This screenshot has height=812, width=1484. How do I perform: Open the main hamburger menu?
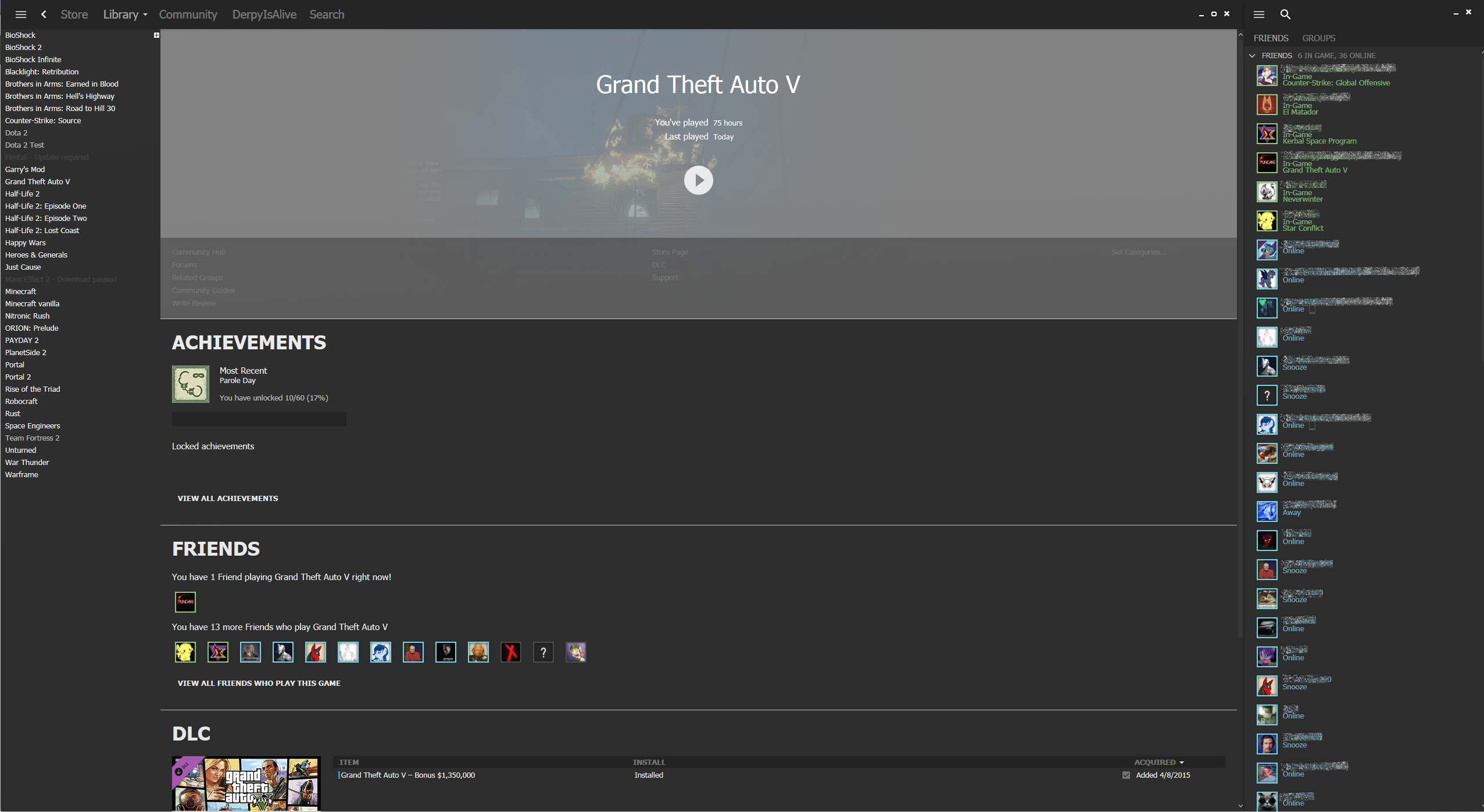click(21, 15)
